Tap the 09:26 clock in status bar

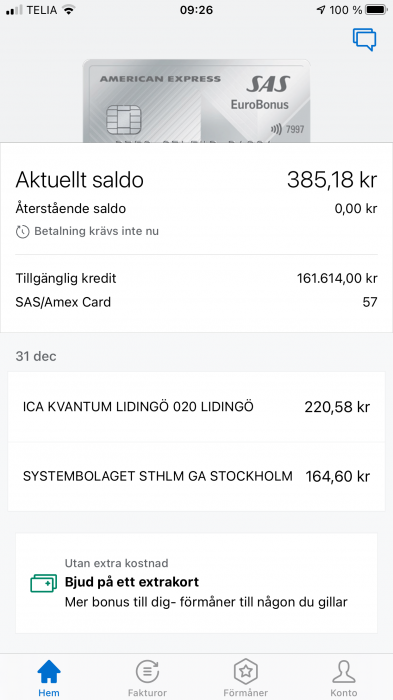click(196, 10)
